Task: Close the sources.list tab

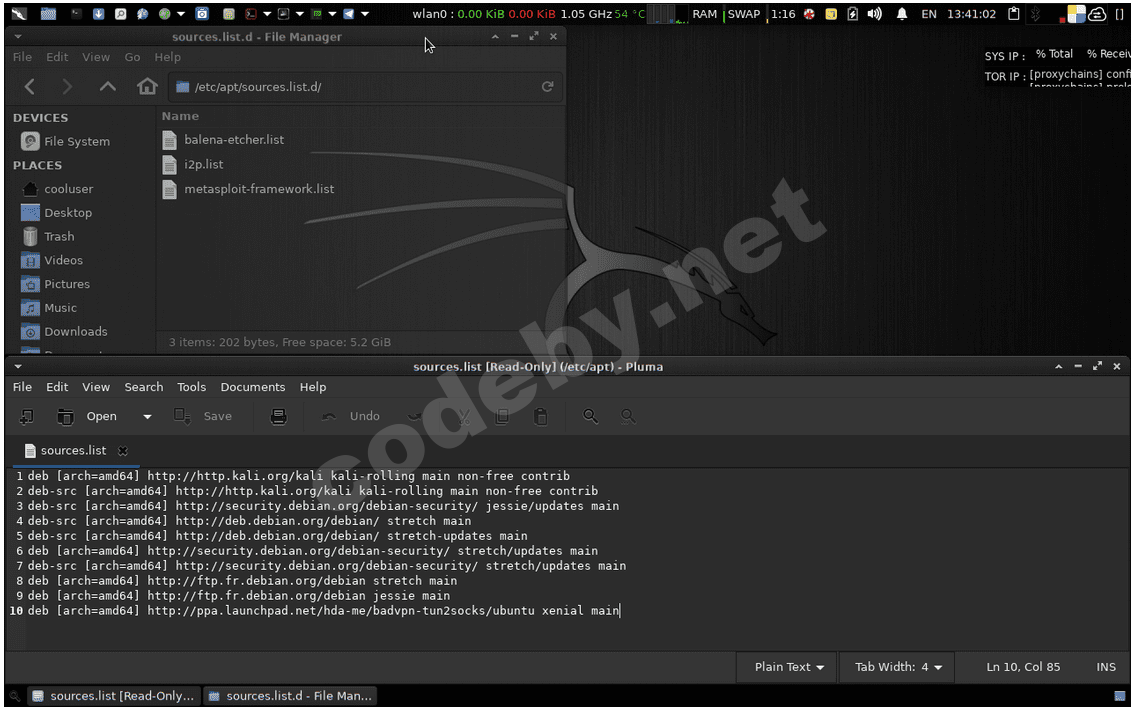Action: [123, 451]
